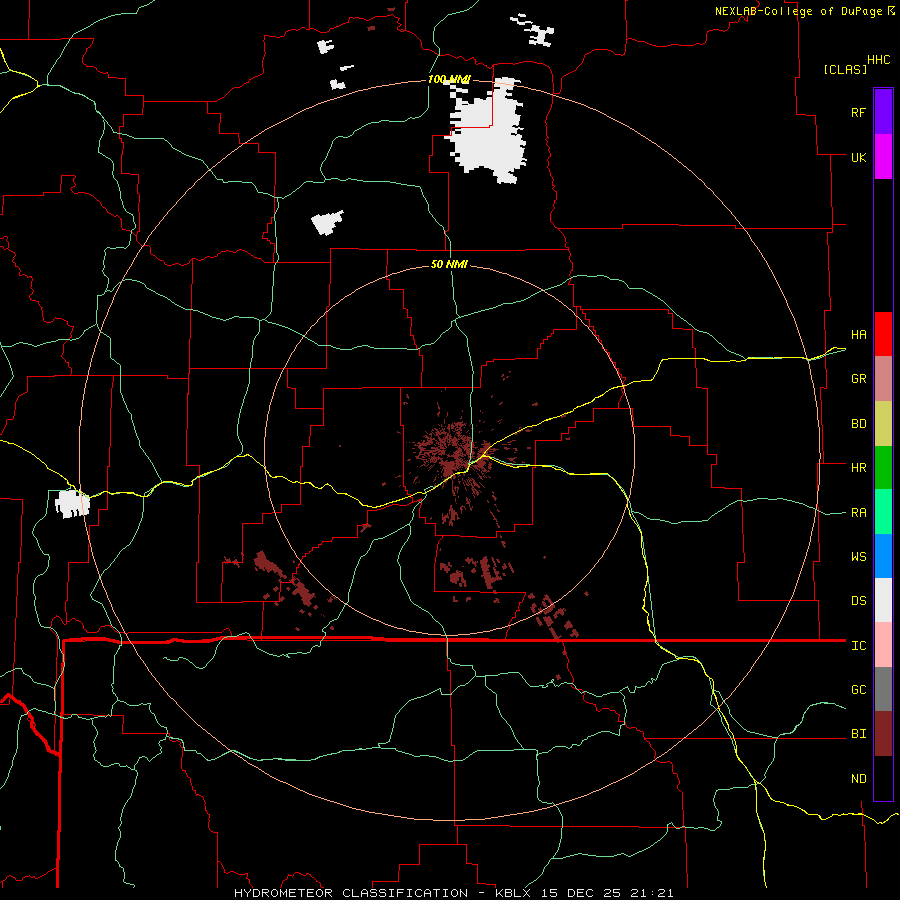This screenshot has height=900, width=900.
Task: Click the [CLAS] unit label
Action: click(x=845, y=70)
